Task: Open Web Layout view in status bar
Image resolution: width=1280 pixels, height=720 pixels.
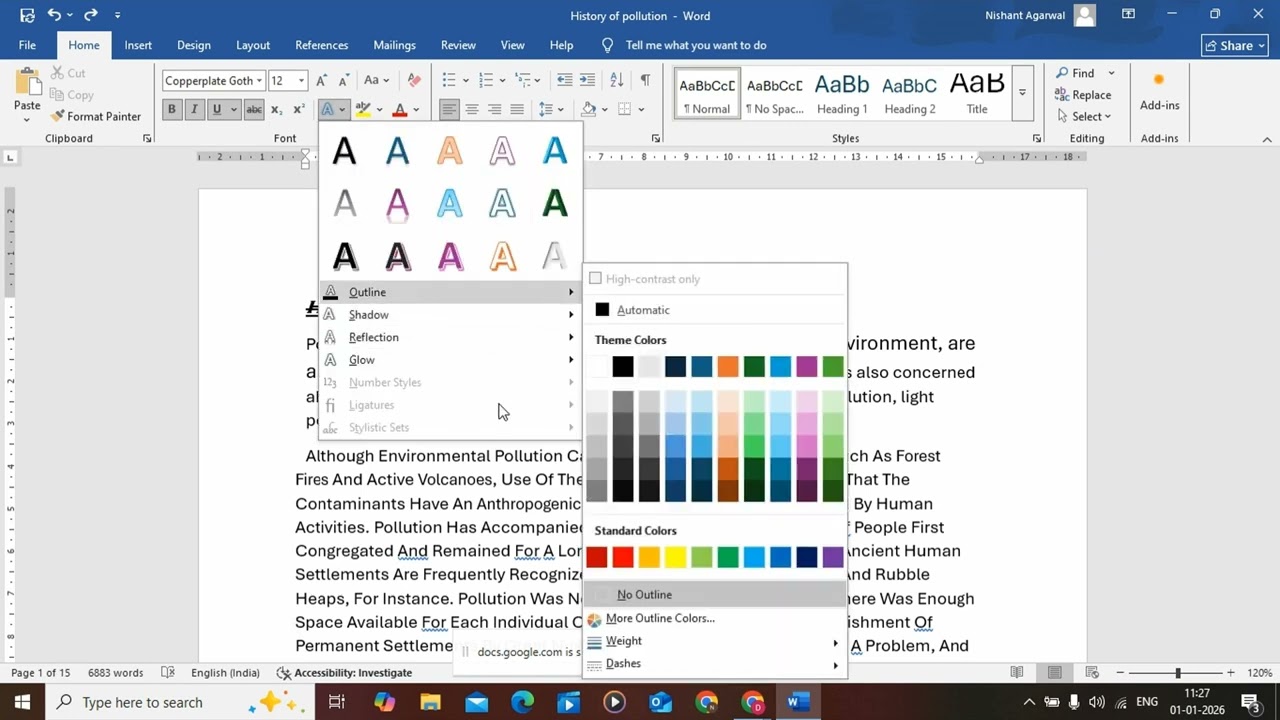Action: [1093, 673]
